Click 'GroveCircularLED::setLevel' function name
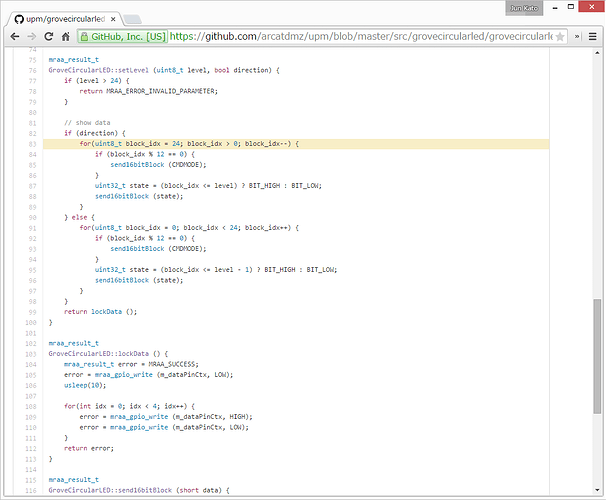Image resolution: width=606 pixels, height=500 pixels. [x=99, y=70]
